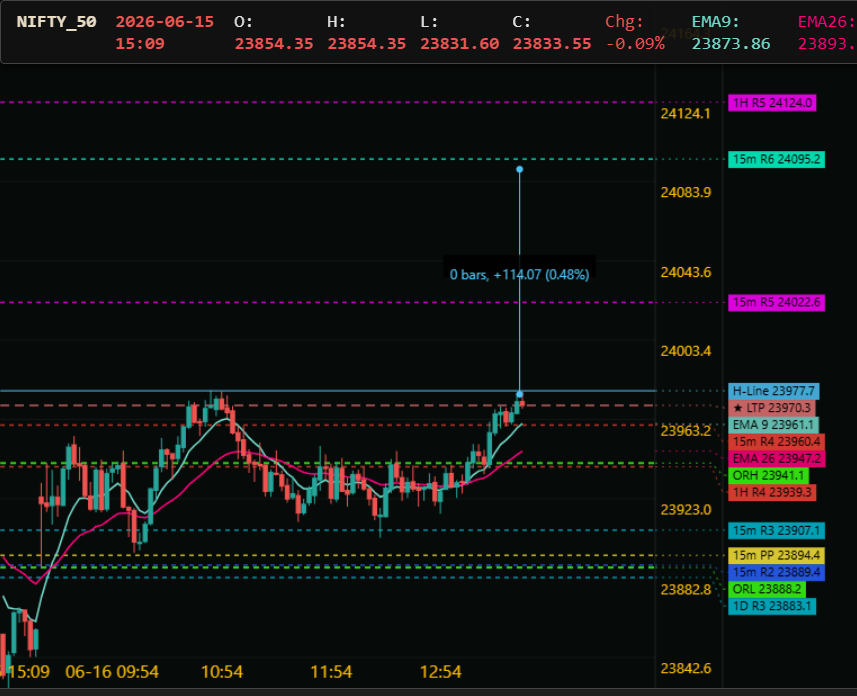Click the 1H R4 23939.3 label
Viewport: 857px width, 696px height.
pos(772,493)
